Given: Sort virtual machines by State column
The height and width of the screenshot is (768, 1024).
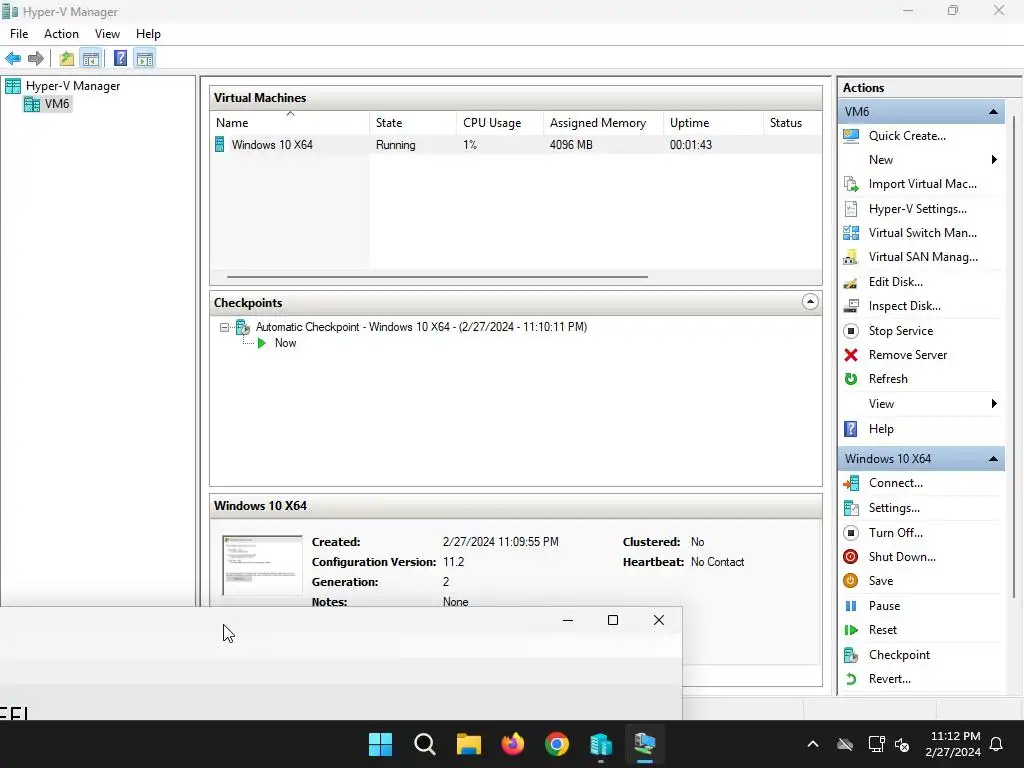Looking at the screenshot, I should pyautogui.click(x=413, y=123).
